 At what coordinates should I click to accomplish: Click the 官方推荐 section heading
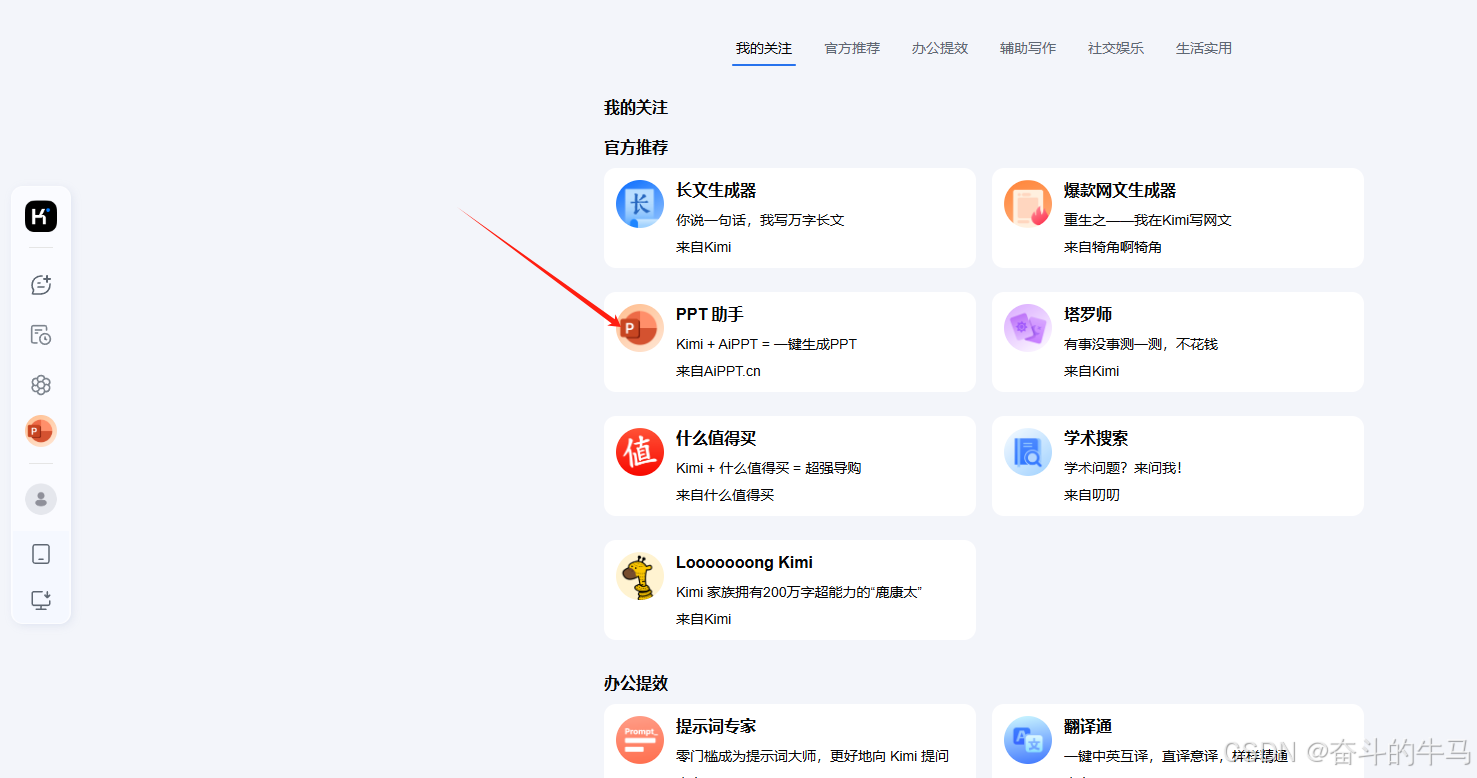point(636,147)
